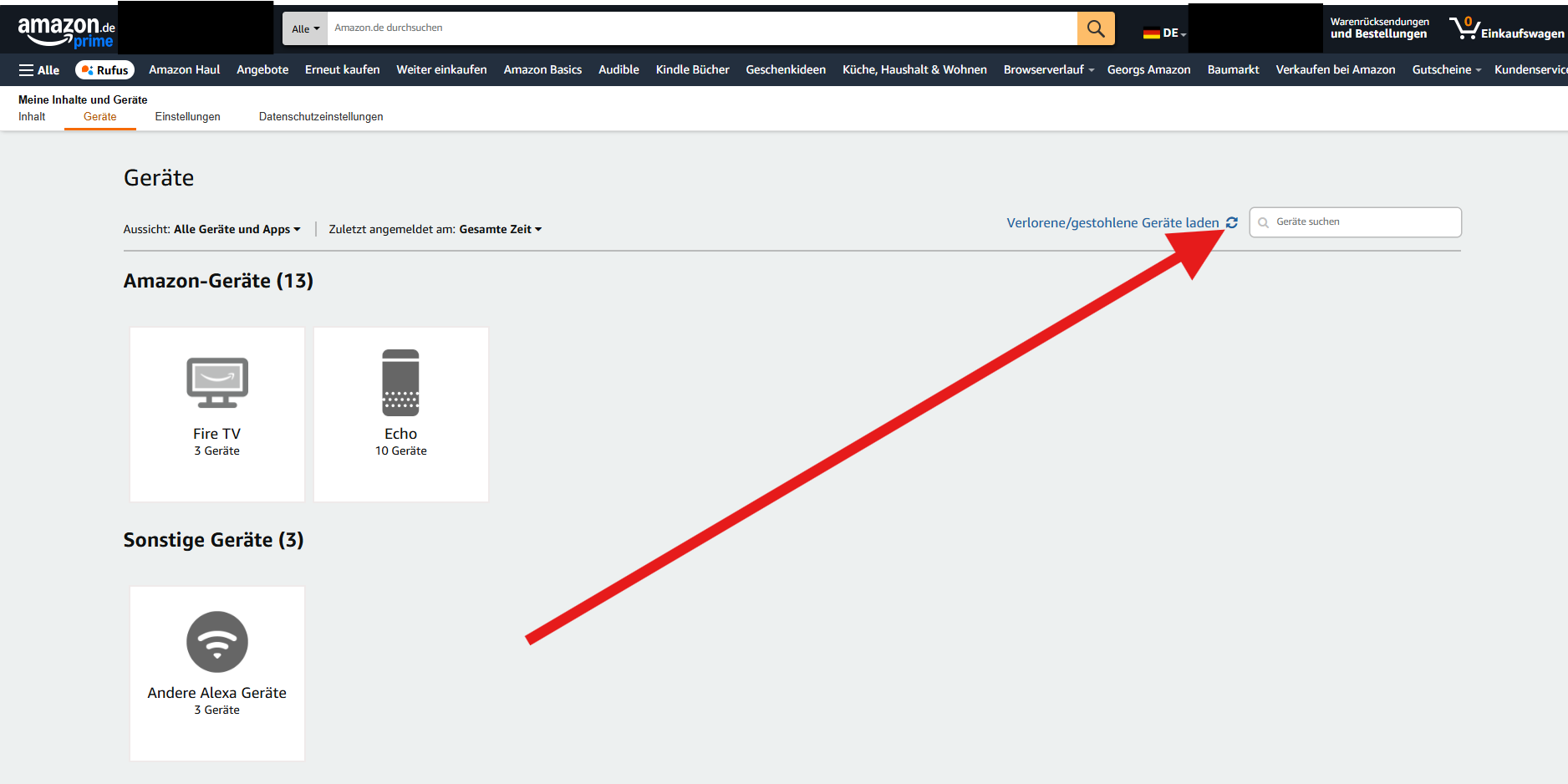Viewport: 1568px width, 784px height.
Task: Click Verlorene/gestohlene Geräte laden link
Action: click(1112, 222)
